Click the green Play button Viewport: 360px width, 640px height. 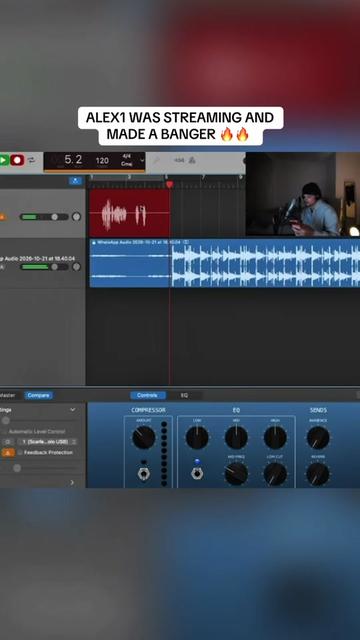(3, 160)
